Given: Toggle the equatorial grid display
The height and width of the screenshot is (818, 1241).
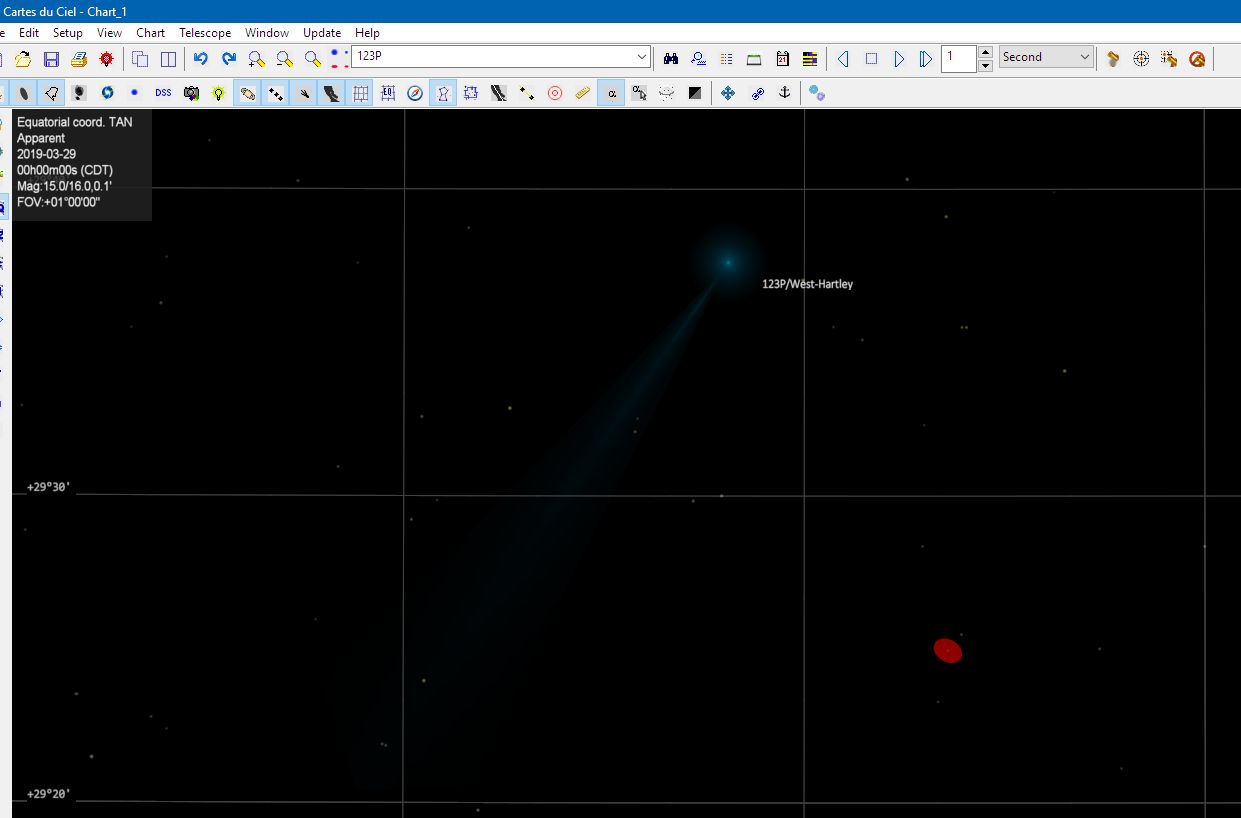Looking at the screenshot, I should pyautogui.click(x=361, y=93).
